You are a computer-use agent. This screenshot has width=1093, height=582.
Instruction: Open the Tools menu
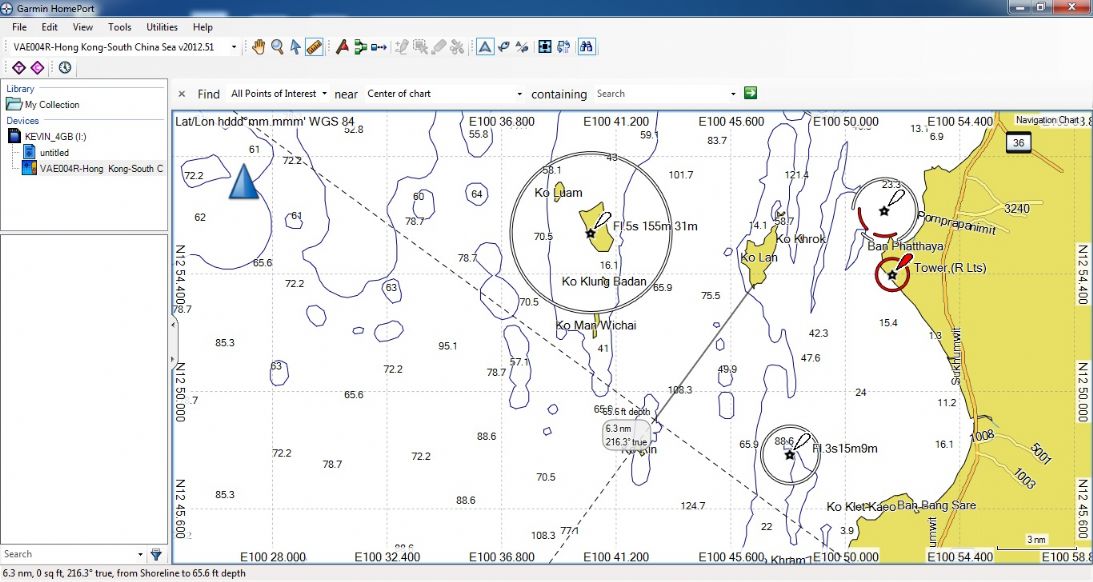pos(119,27)
